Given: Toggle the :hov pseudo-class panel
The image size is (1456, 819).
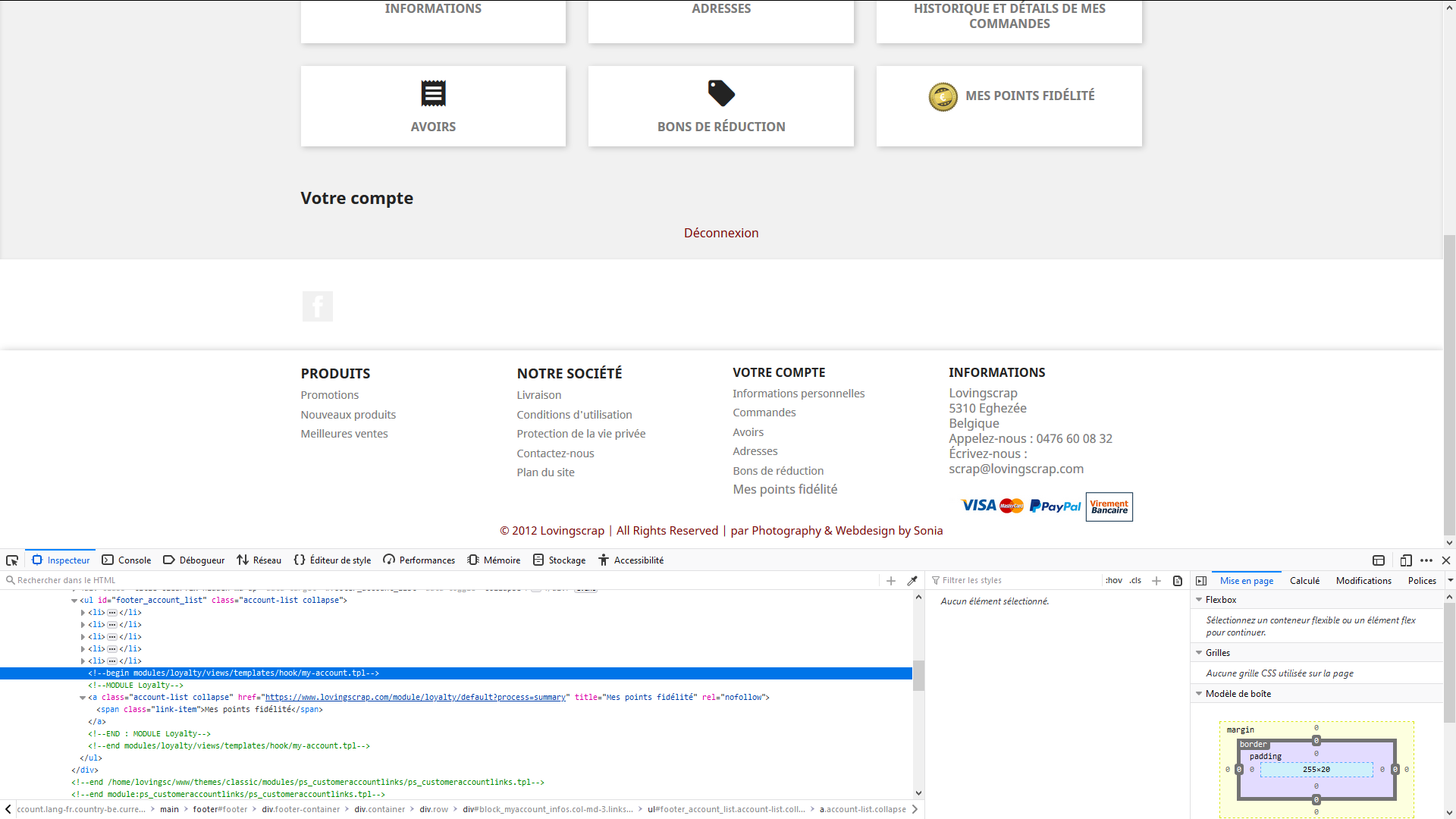Looking at the screenshot, I should click(x=1113, y=581).
